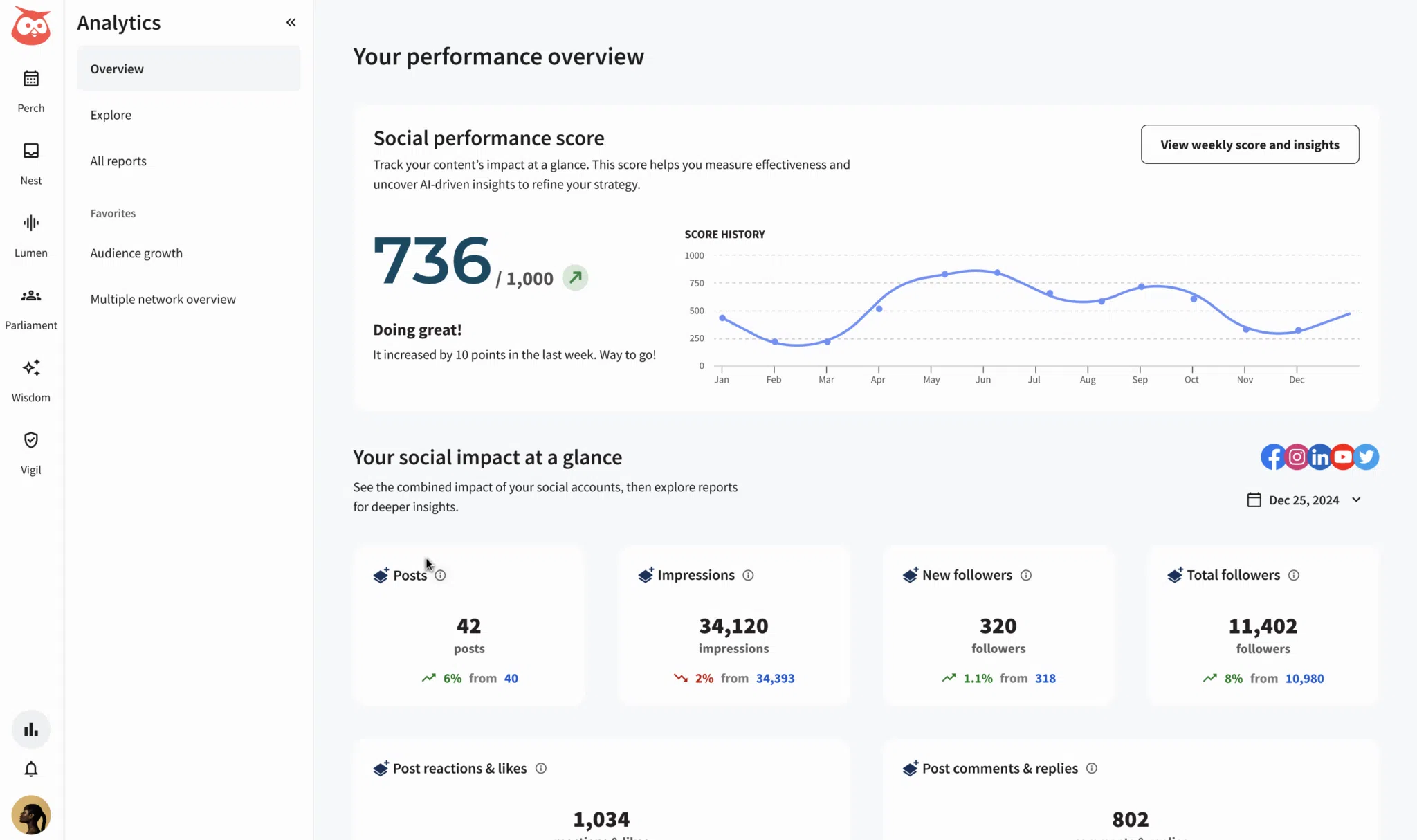Collapse the Analytics sidebar panel
This screenshot has height=840, width=1417.
(x=291, y=23)
